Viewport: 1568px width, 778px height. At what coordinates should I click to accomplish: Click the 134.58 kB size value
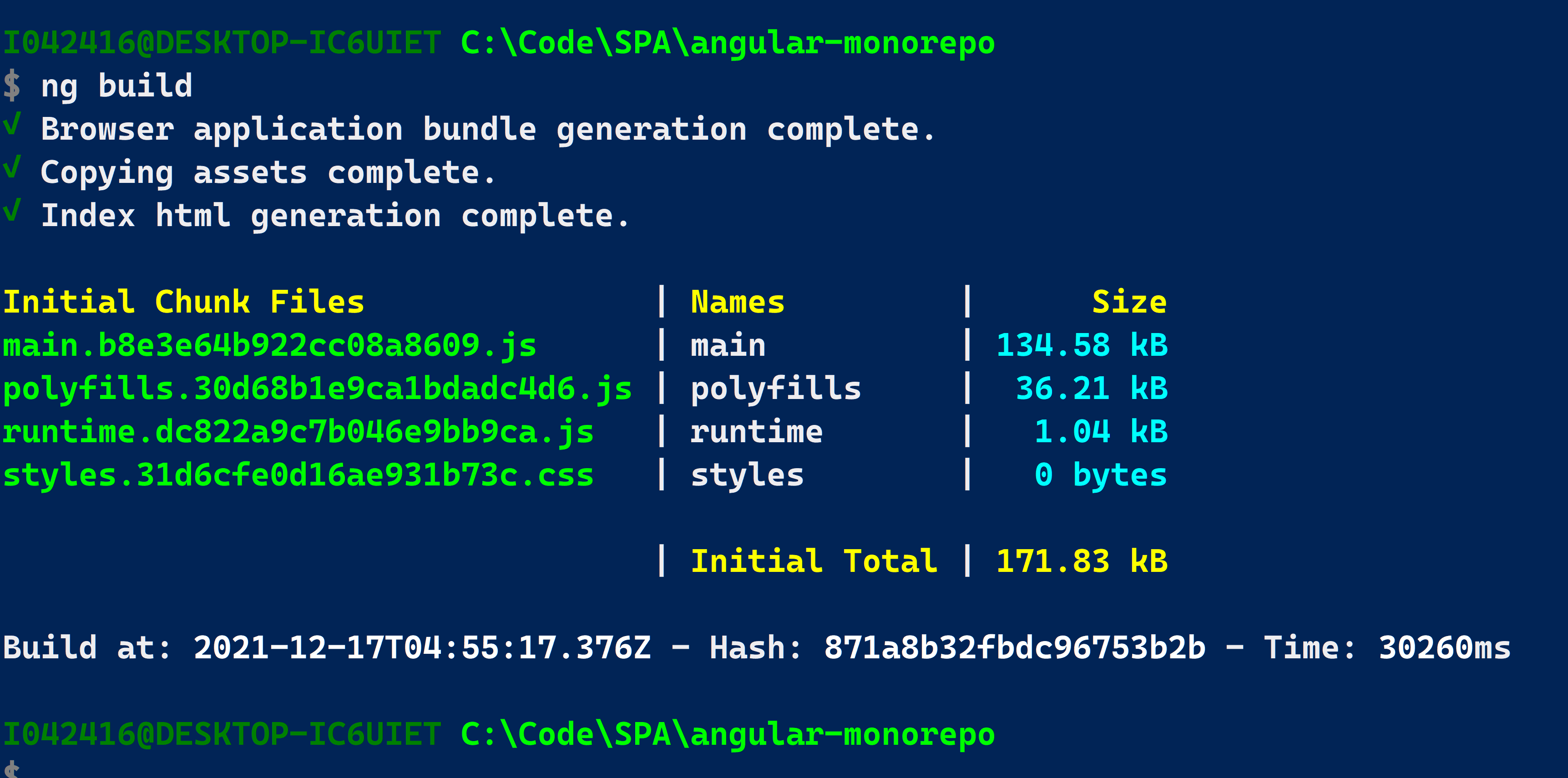[x=1082, y=346]
